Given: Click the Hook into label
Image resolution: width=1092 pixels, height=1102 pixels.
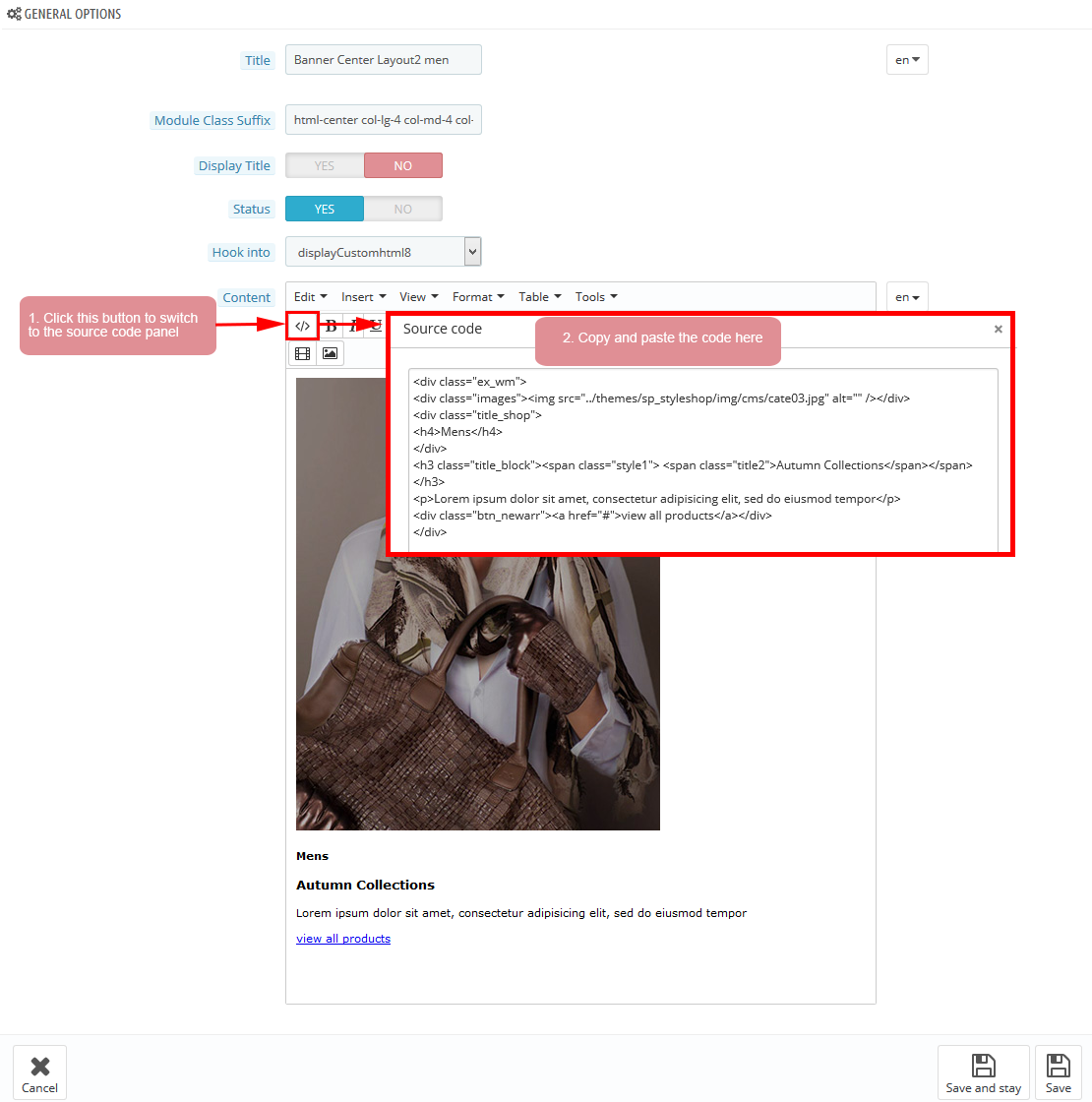Looking at the screenshot, I should 241,253.
